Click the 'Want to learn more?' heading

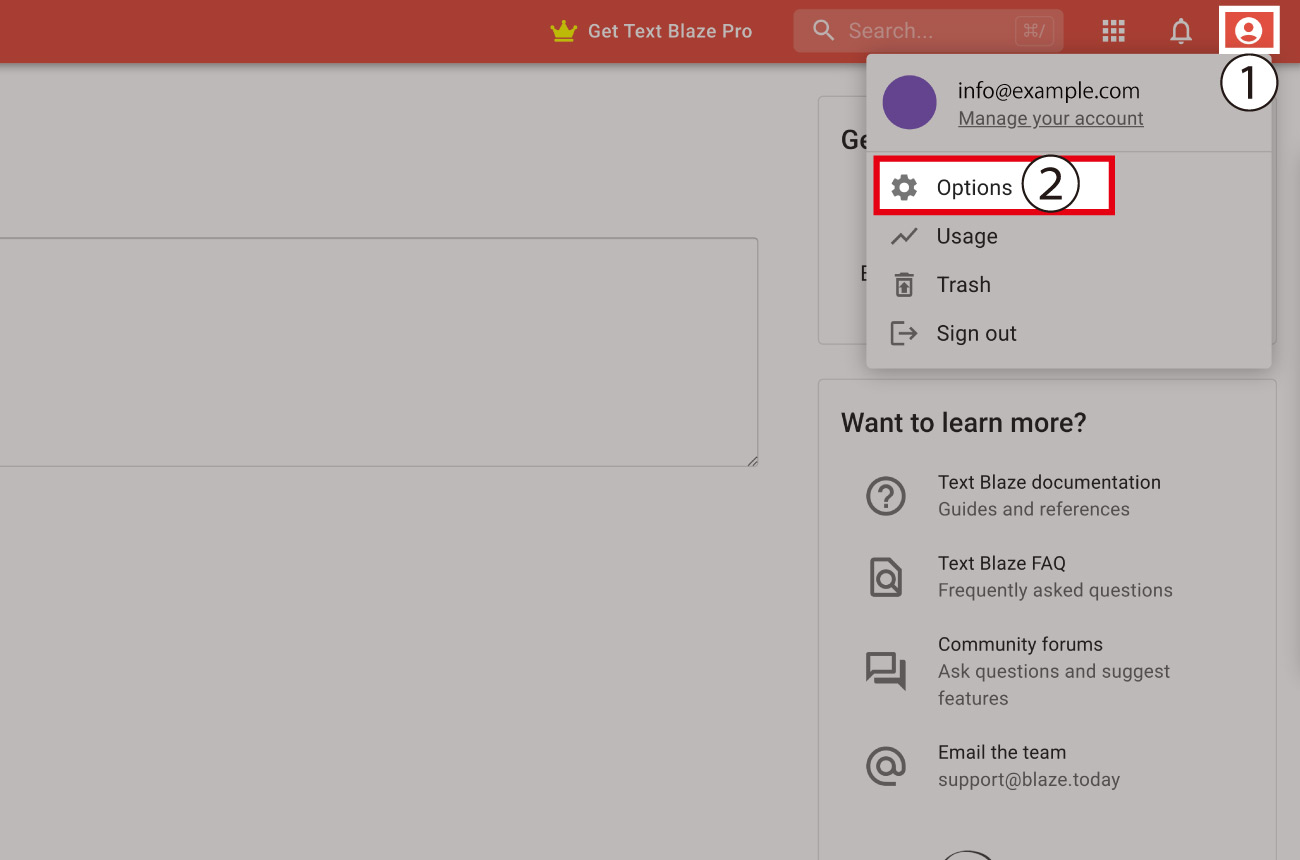click(963, 423)
